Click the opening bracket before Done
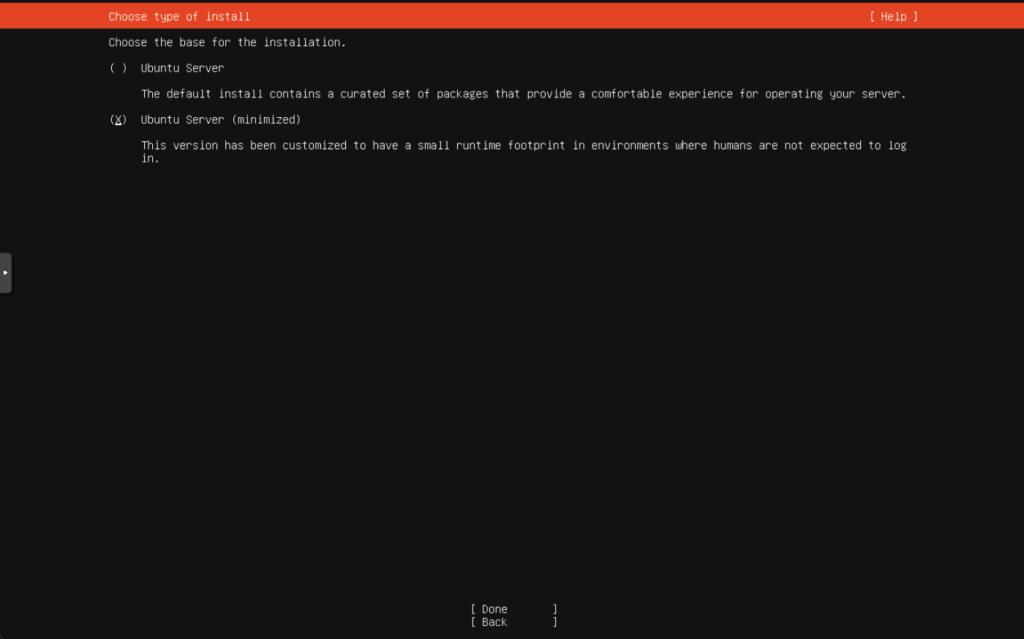Image resolution: width=1024 pixels, height=639 pixels. tap(473, 609)
